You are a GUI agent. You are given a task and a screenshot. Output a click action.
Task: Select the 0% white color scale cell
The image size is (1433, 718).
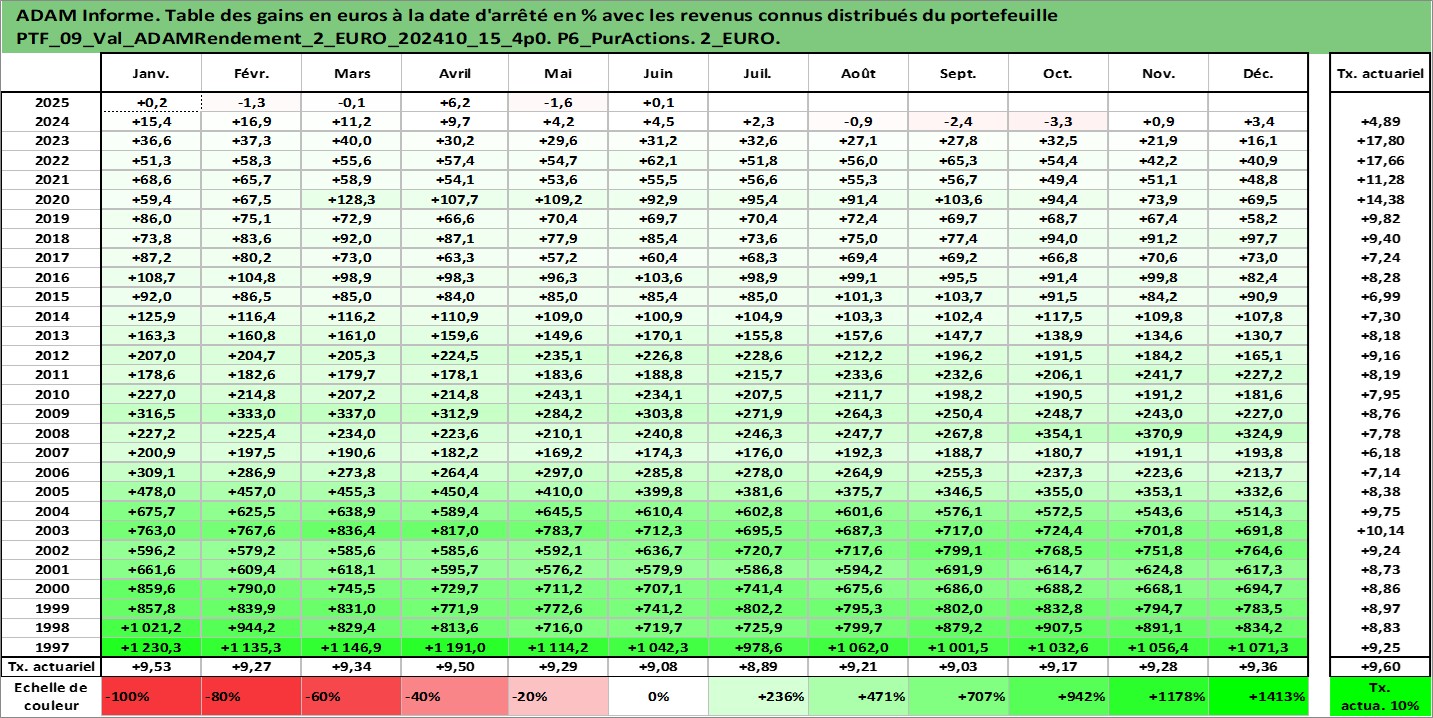pos(658,696)
